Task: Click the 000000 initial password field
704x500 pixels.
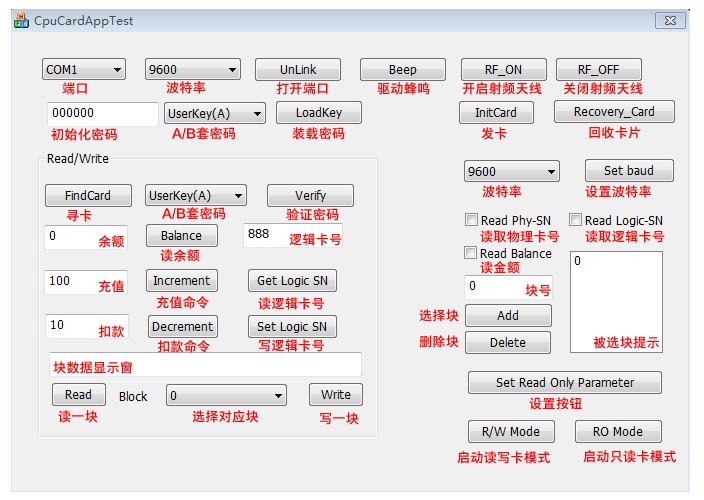Action: click(x=103, y=114)
